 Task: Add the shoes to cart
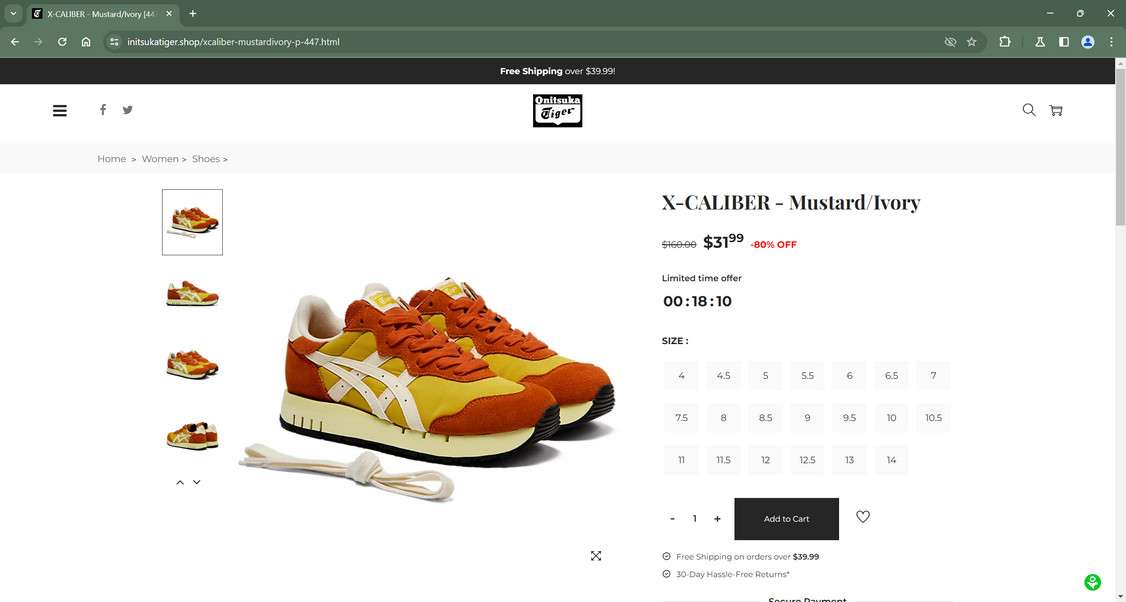[x=786, y=519]
